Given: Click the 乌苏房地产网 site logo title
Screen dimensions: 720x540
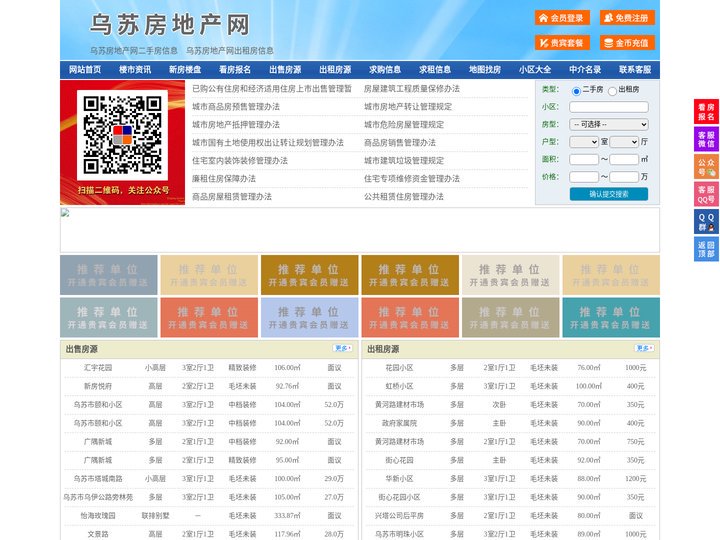Looking at the screenshot, I should pos(170,24).
